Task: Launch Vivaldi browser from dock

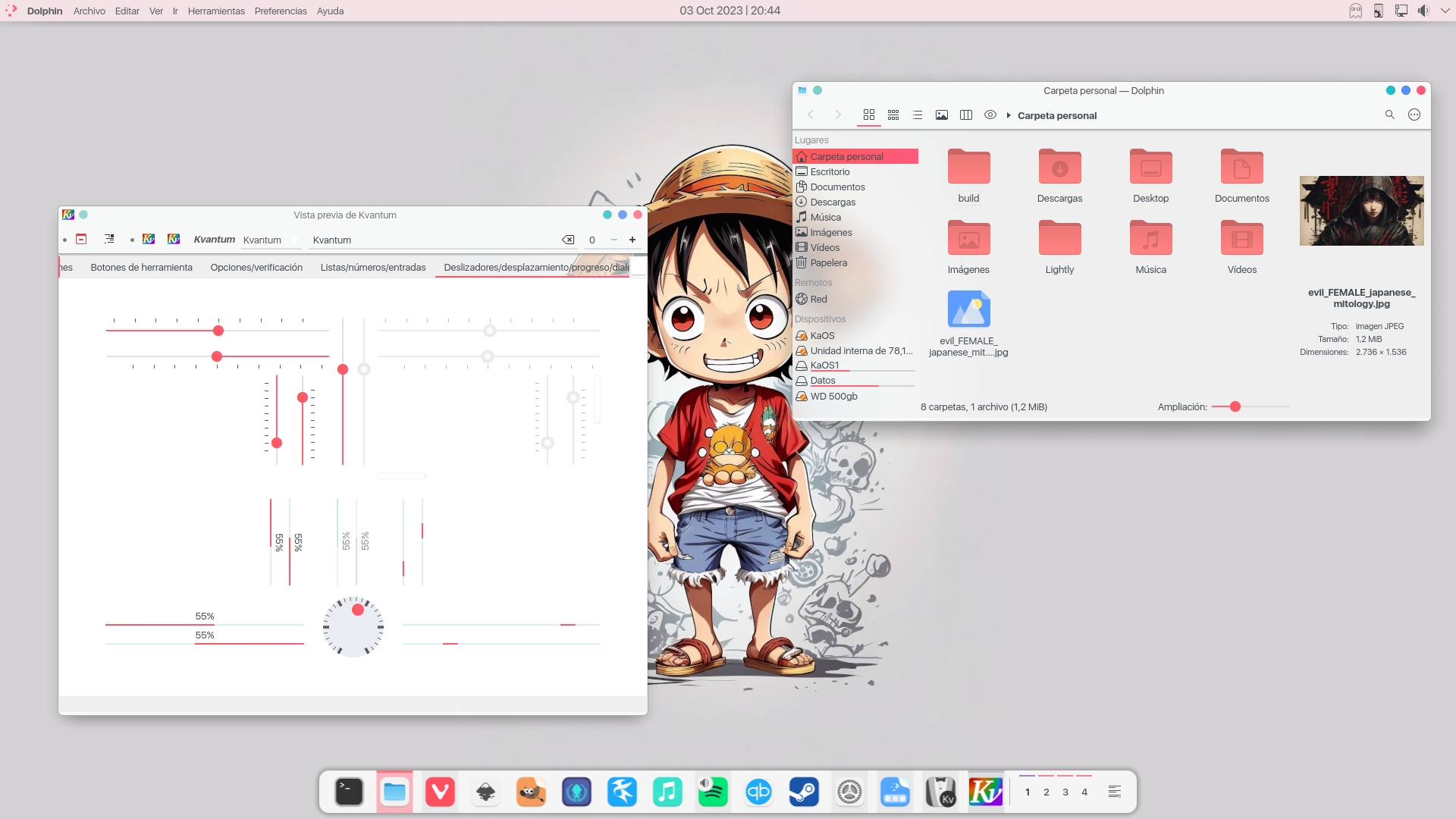Action: coord(440,792)
